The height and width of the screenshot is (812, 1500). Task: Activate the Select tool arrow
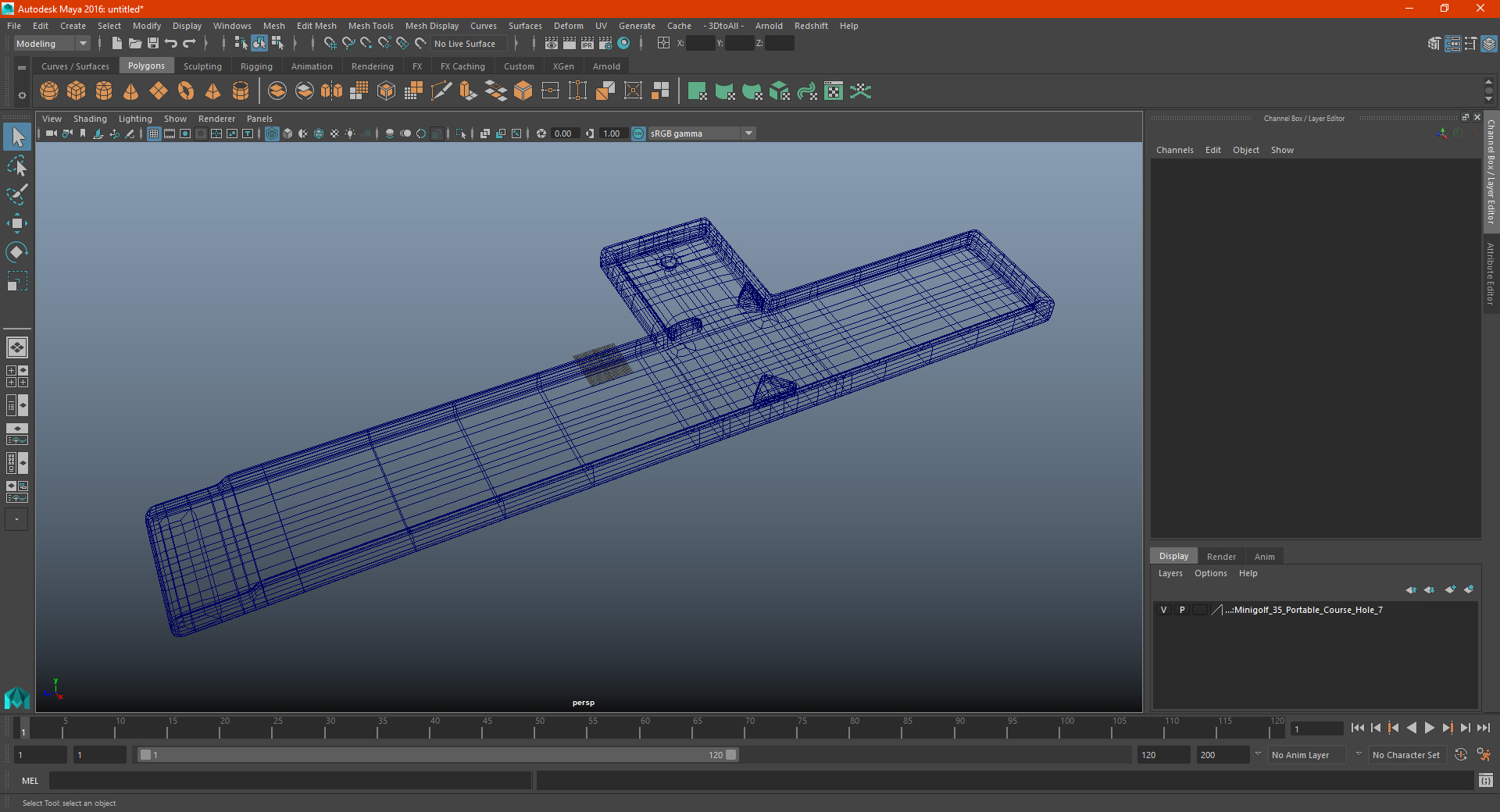pyautogui.click(x=16, y=137)
